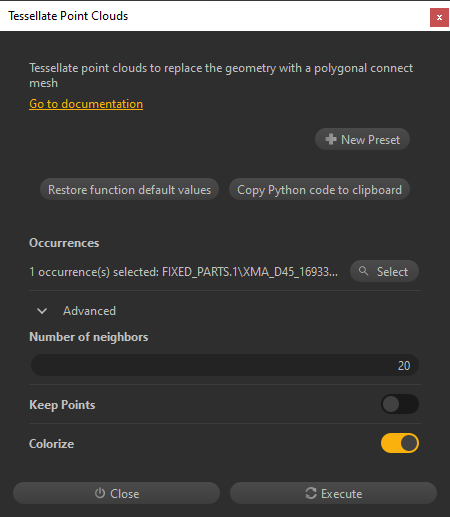This screenshot has width=450, height=517.
Task: Click the Tessellate Point Clouds title bar
Action: [213, 16]
